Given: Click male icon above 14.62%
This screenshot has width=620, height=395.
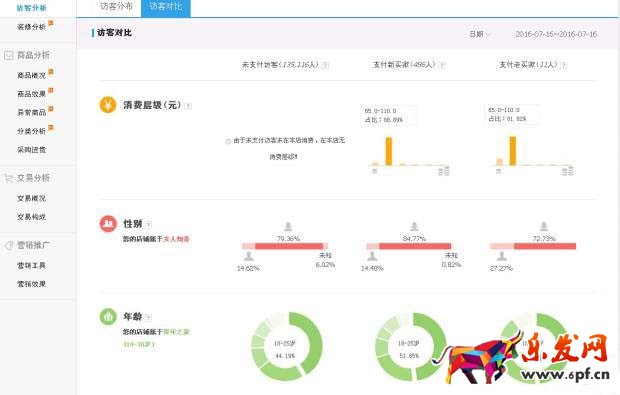Looking at the screenshot, I should pyautogui.click(x=248, y=256).
